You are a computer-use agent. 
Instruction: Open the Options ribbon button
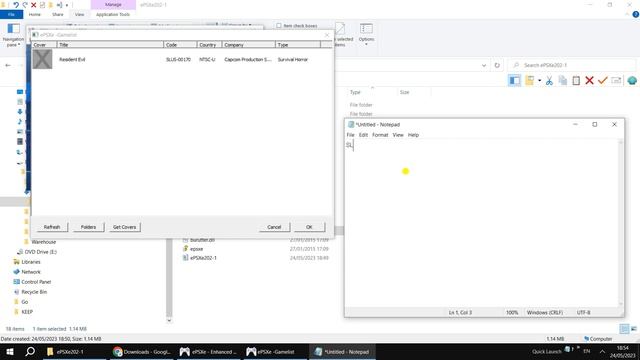pos(366,34)
